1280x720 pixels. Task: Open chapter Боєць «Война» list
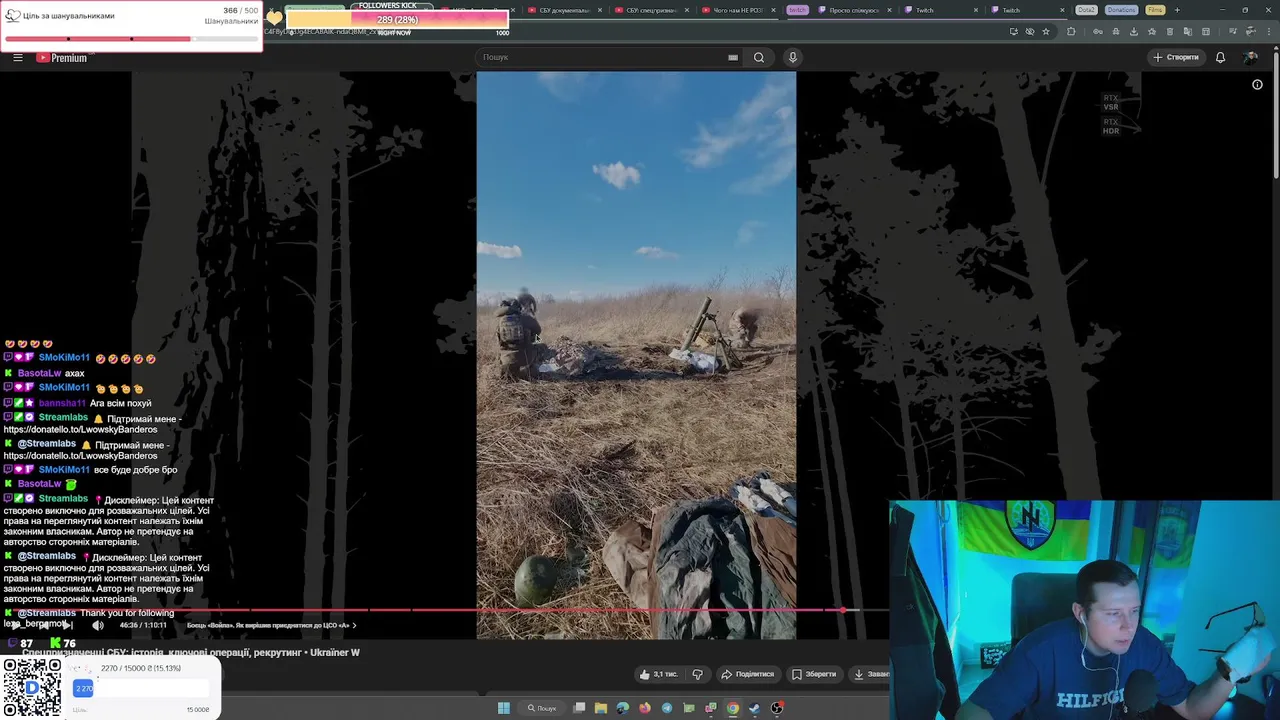271,625
